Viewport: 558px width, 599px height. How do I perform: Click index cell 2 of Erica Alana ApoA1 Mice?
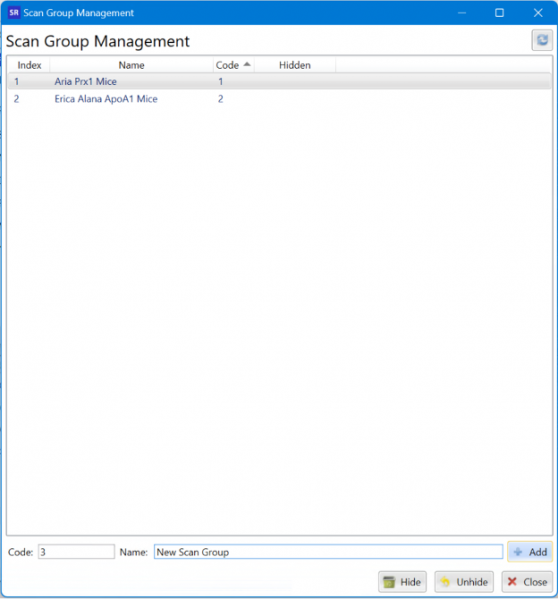[16, 99]
